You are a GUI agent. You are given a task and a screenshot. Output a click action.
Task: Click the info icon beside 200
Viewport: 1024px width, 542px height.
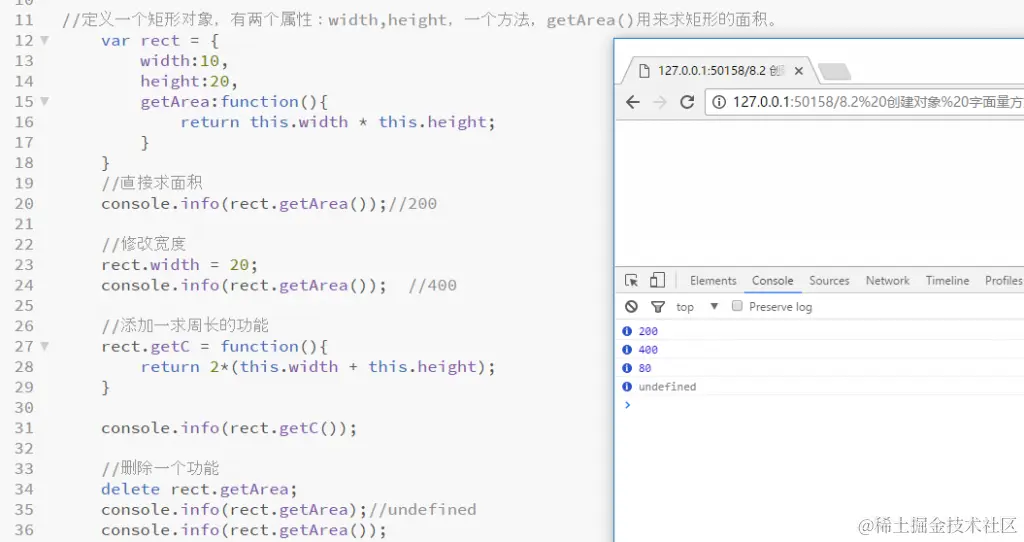pos(627,331)
